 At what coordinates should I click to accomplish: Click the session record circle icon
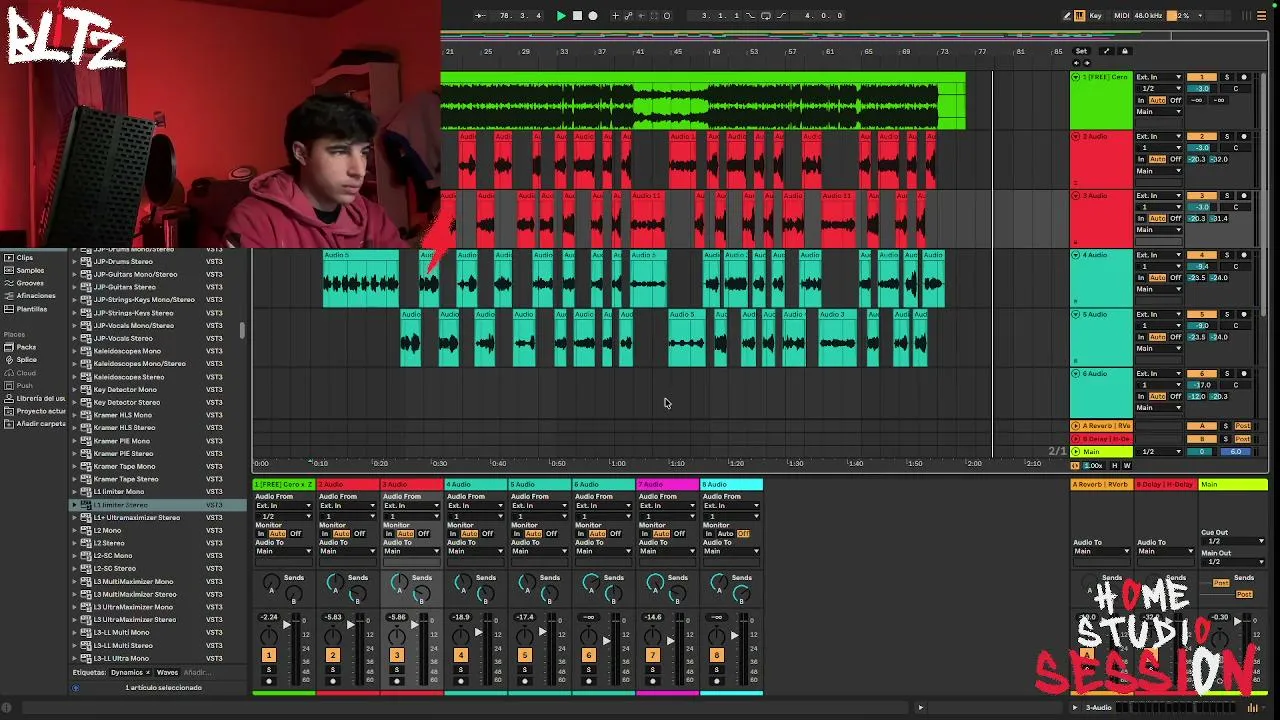click(x=667, y=16)
